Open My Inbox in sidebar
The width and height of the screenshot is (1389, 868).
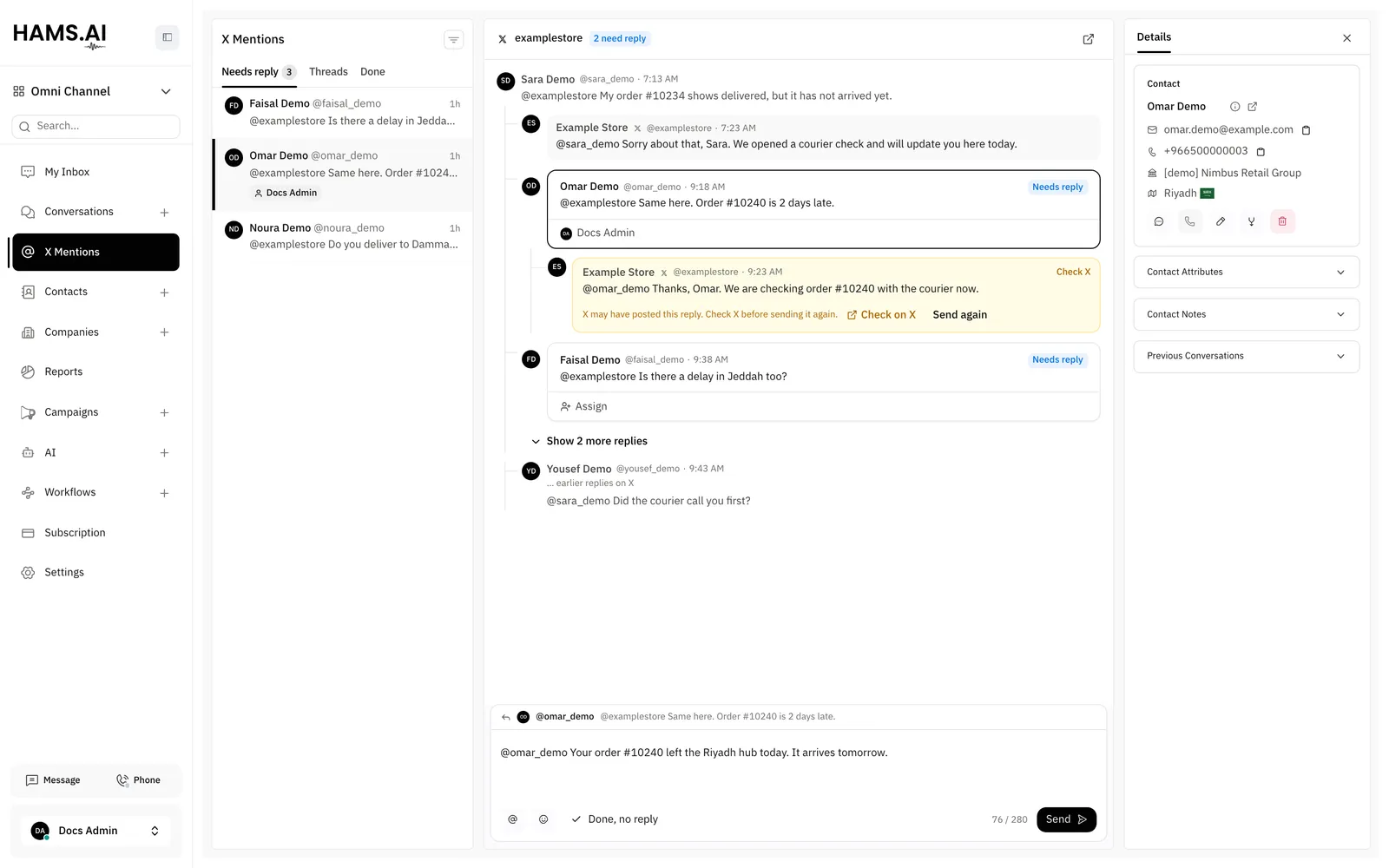click(x=95, y=172)
